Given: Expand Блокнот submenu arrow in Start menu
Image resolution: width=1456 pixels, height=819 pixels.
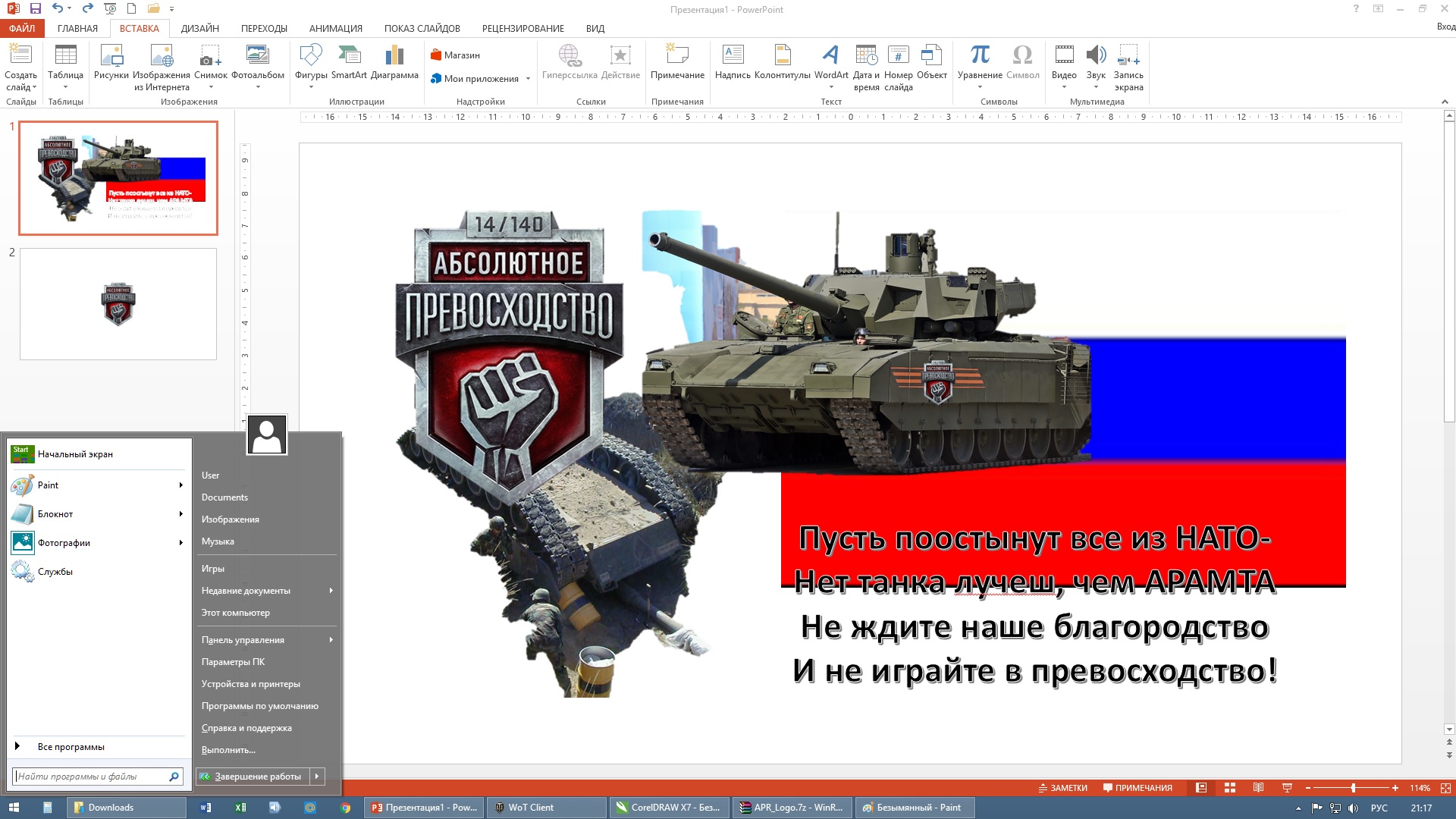Looking at the screenshot, I should [180, 514].
